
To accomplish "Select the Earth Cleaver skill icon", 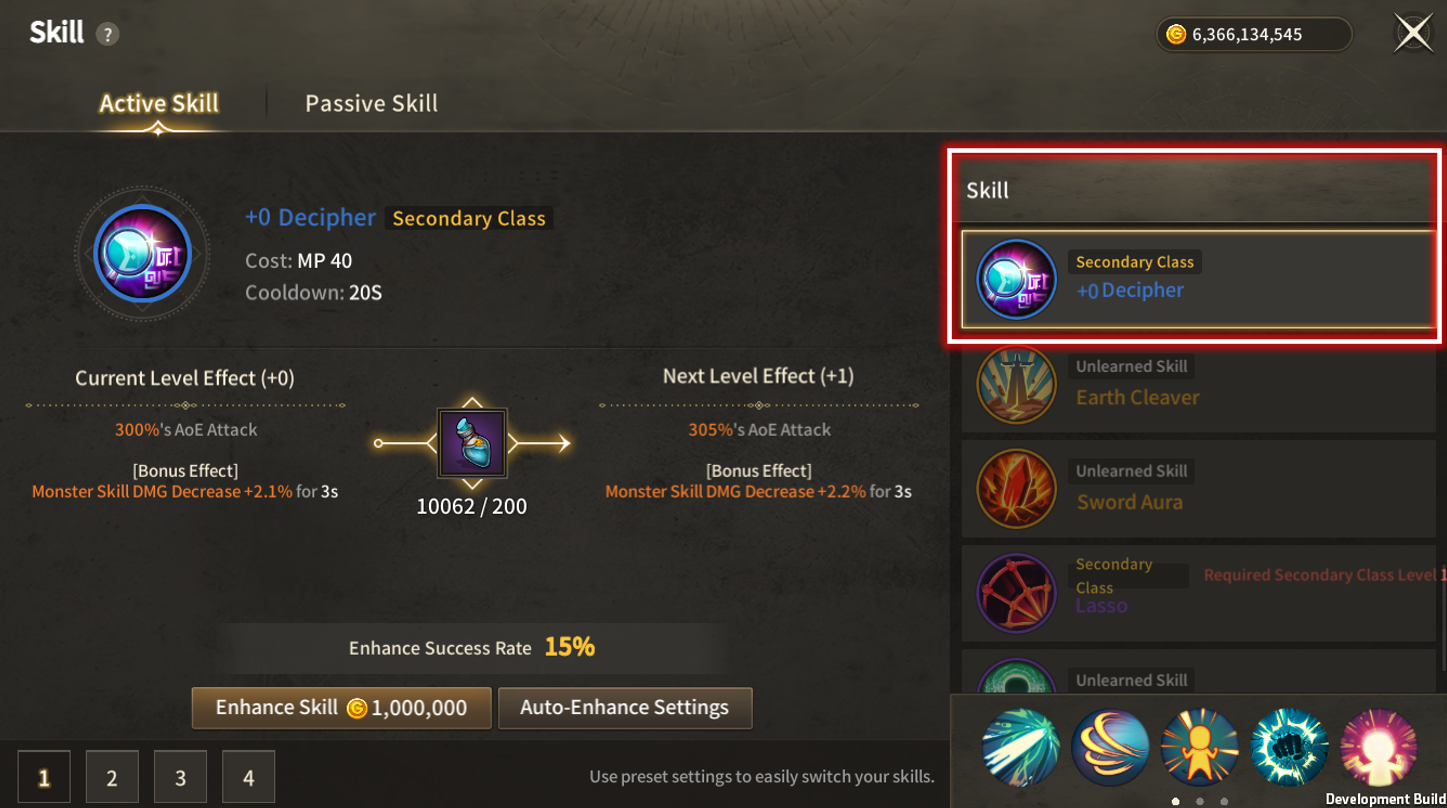I will click(1016, 384).
